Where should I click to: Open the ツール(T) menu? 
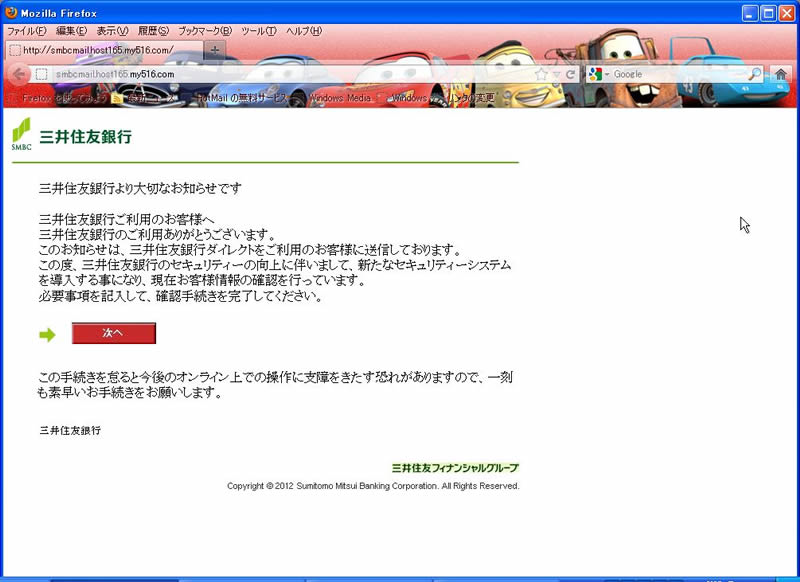259,31
